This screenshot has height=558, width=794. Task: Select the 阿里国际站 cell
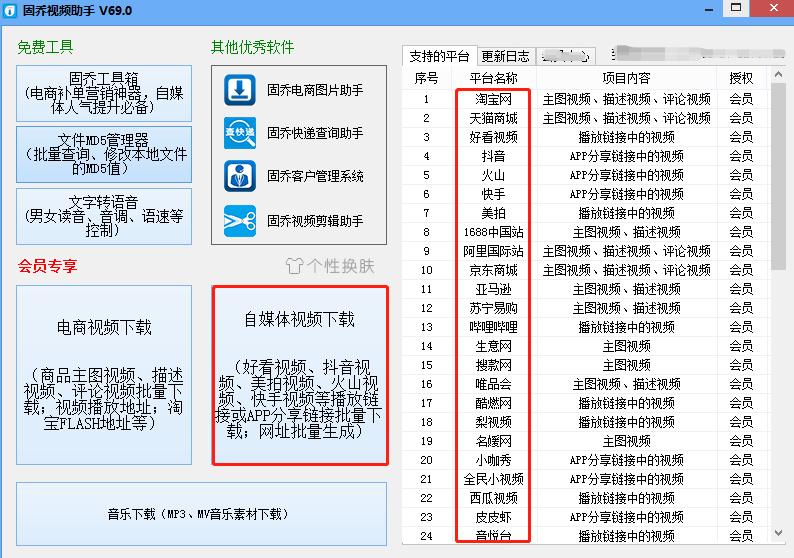[493, 251]
